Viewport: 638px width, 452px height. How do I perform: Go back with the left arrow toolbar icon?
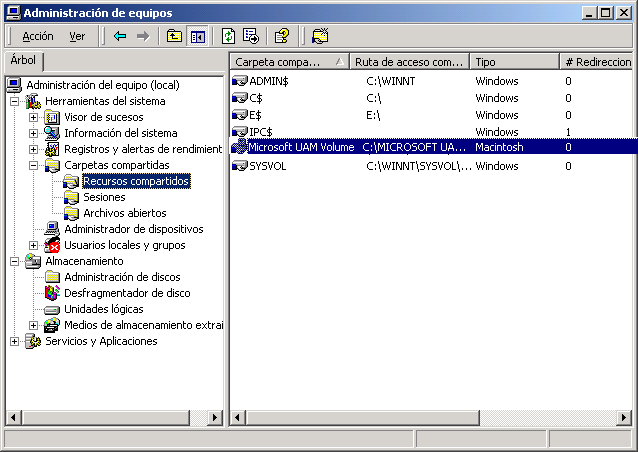pos(120,37)
